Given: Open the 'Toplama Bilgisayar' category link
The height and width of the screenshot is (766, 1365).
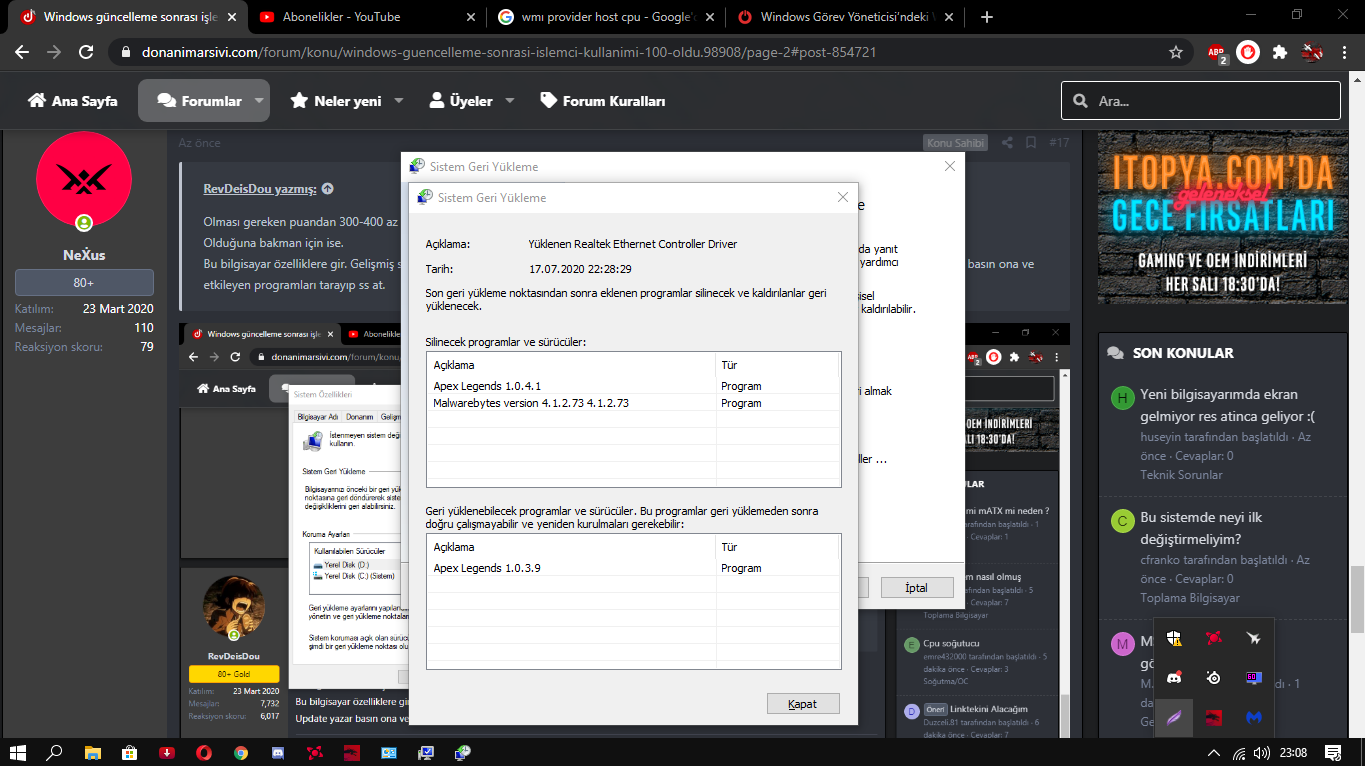Looking at the screenshot, I should 1189,598.
